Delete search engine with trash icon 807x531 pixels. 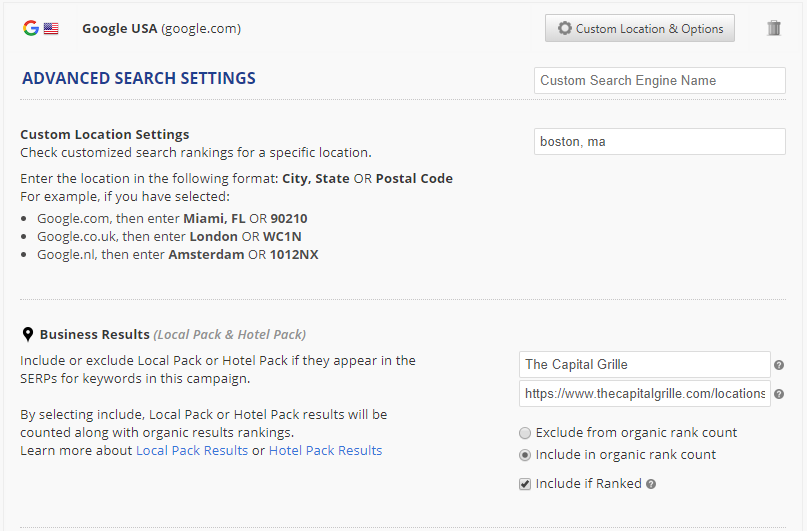(x=774, y=28)
